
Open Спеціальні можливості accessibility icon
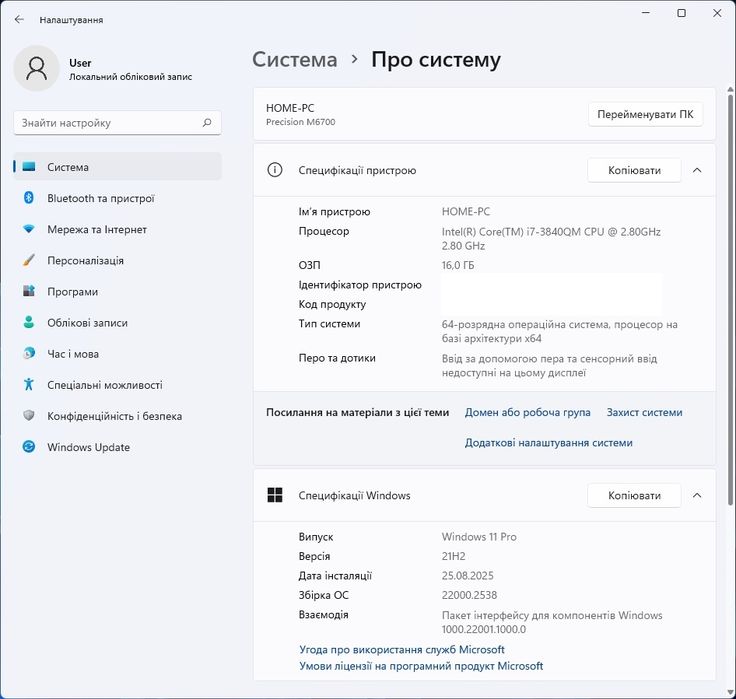[x=29, y=384]
